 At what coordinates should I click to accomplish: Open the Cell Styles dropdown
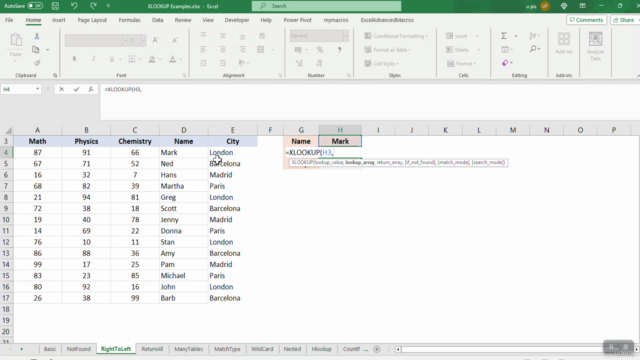coord(382,64)
